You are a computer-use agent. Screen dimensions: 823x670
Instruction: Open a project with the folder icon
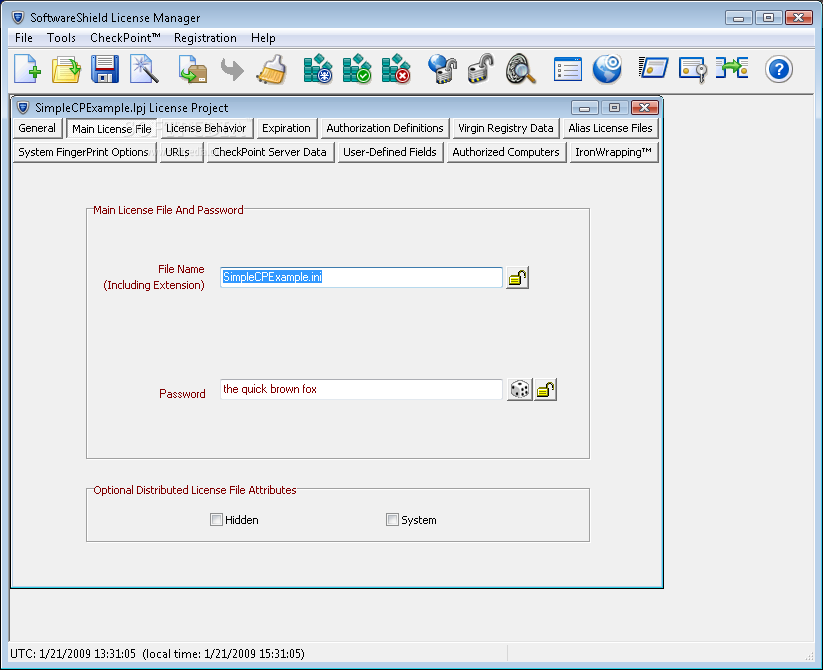coord(66,69)
